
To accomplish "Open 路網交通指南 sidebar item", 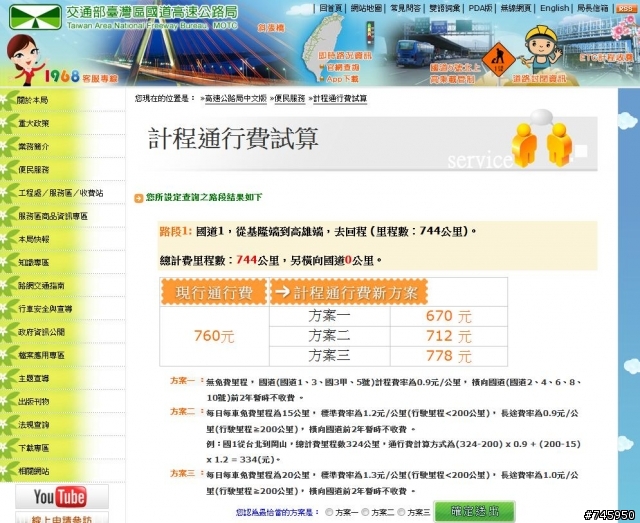I will (41, 285).
